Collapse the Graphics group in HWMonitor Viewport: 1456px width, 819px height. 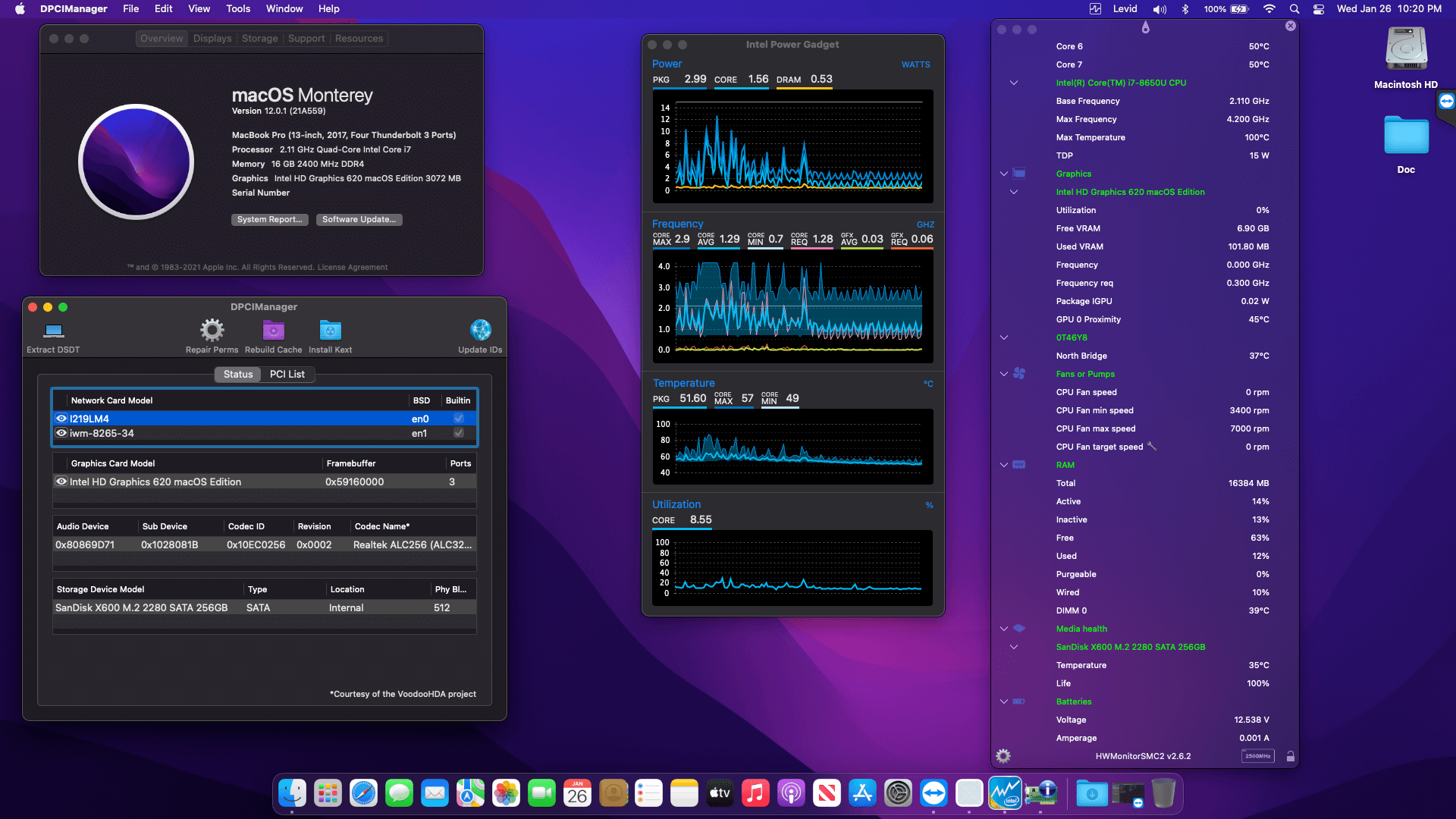tap(1004, 174)
